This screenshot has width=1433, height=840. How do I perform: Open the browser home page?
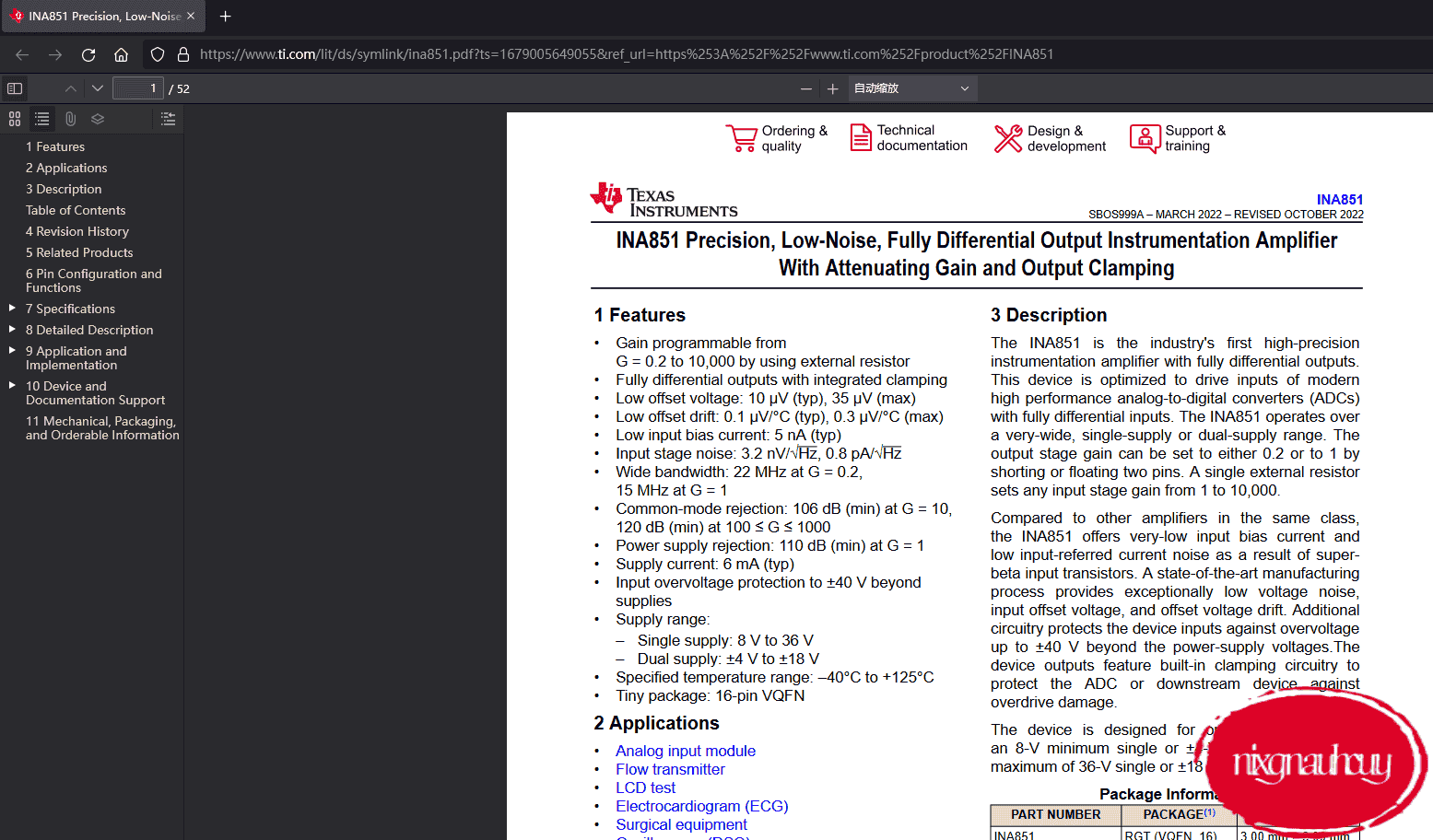tap(121, 54)
